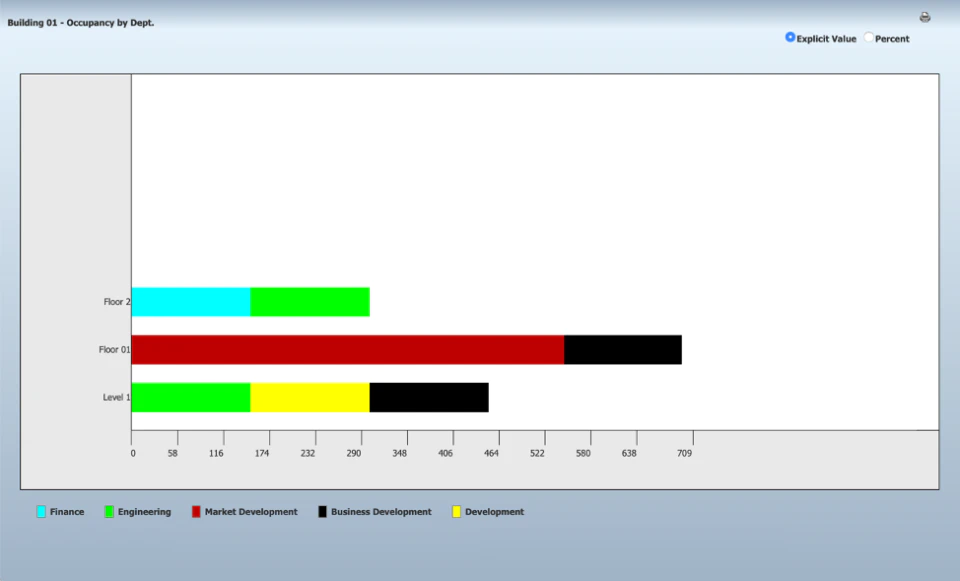Select the Percent radio button

pos(868,37)
